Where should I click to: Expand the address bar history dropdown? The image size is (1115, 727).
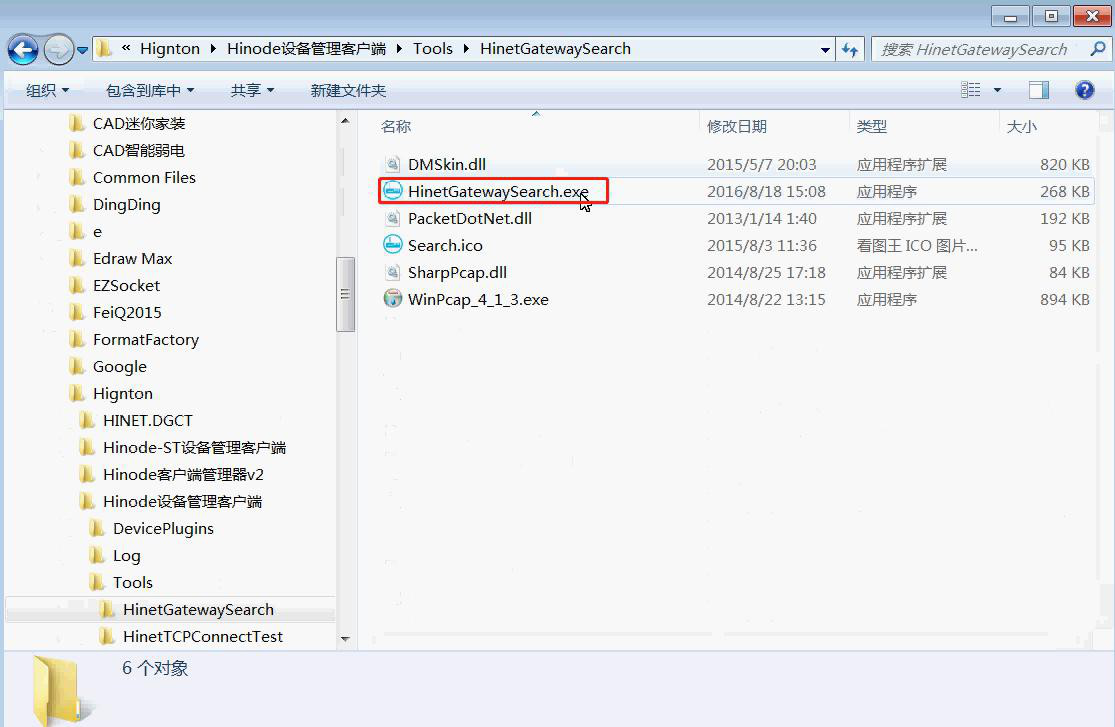[825, 49]
